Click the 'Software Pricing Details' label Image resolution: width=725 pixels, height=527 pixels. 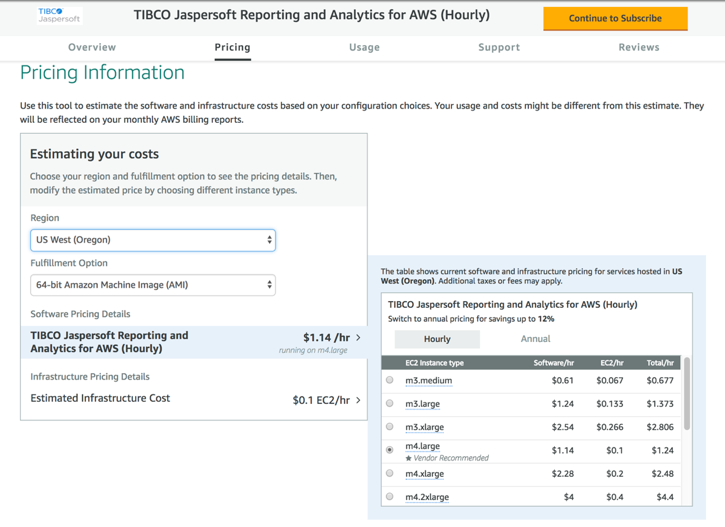(80, 314)
